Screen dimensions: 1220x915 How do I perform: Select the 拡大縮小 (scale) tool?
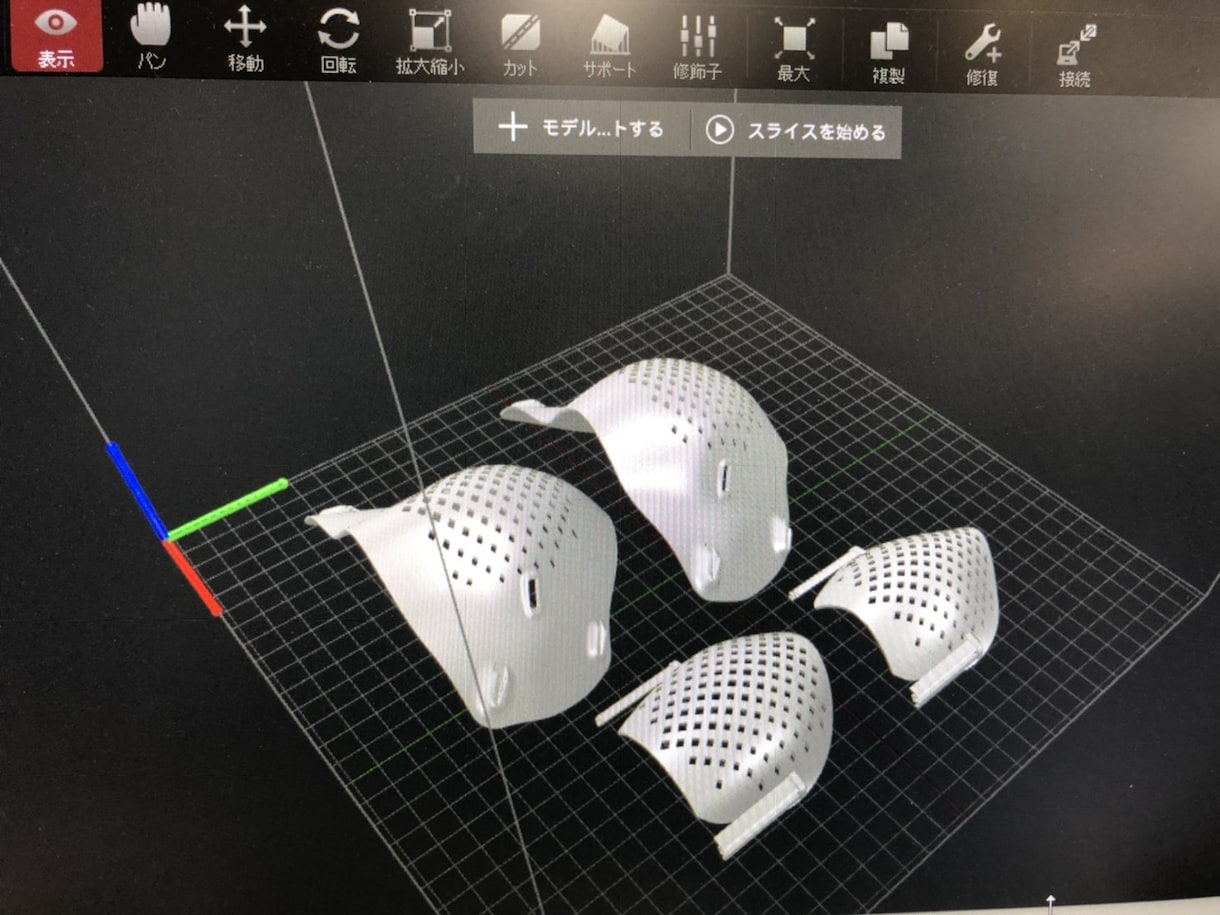click(x=430, y=42)
